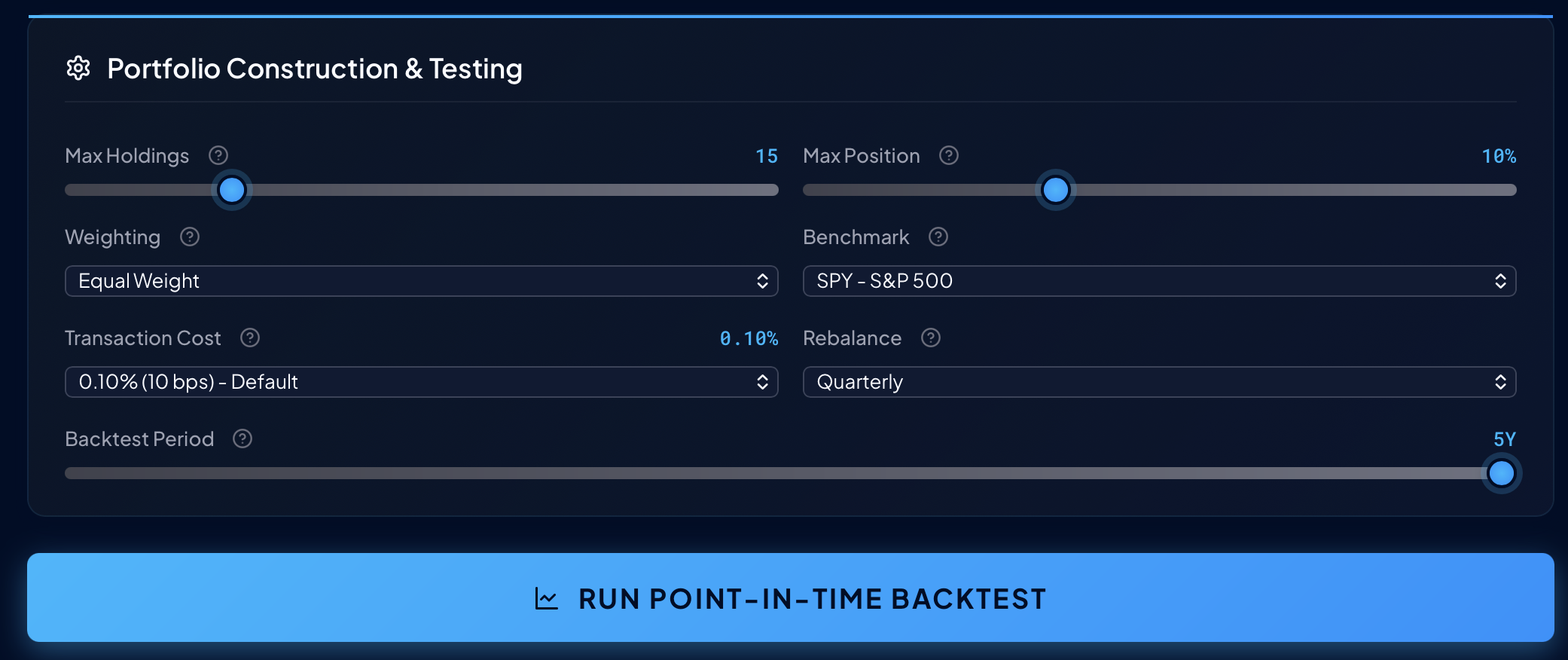Open the Weighting help tooltip icon
The image size is (1568, 660).
(x=190, y=237)
